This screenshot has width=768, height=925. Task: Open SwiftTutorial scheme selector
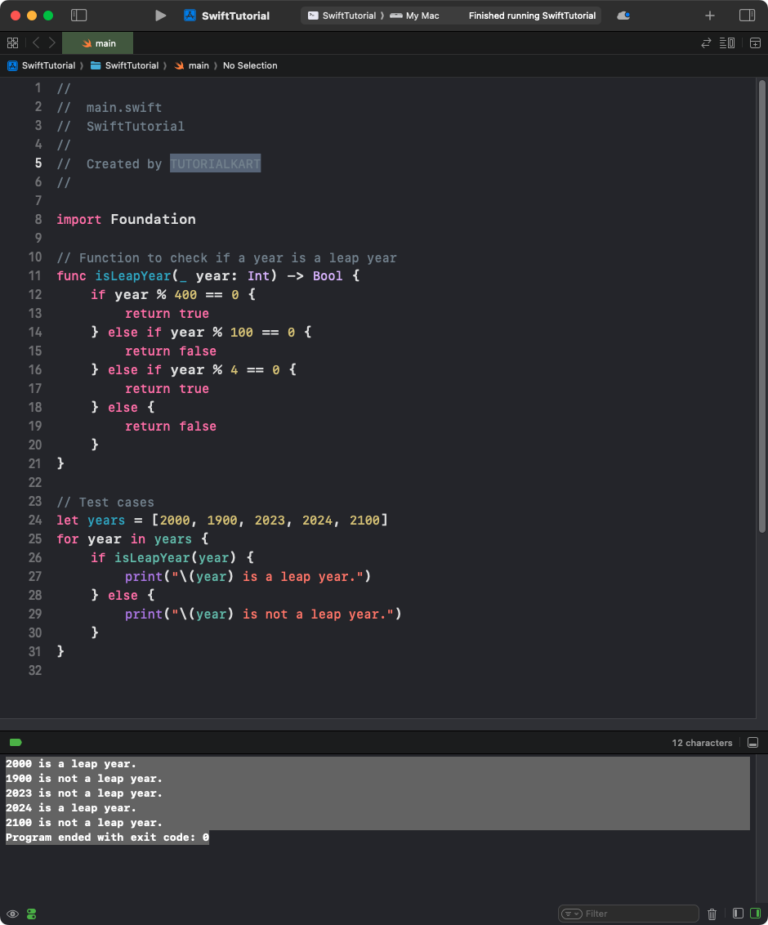342,16
